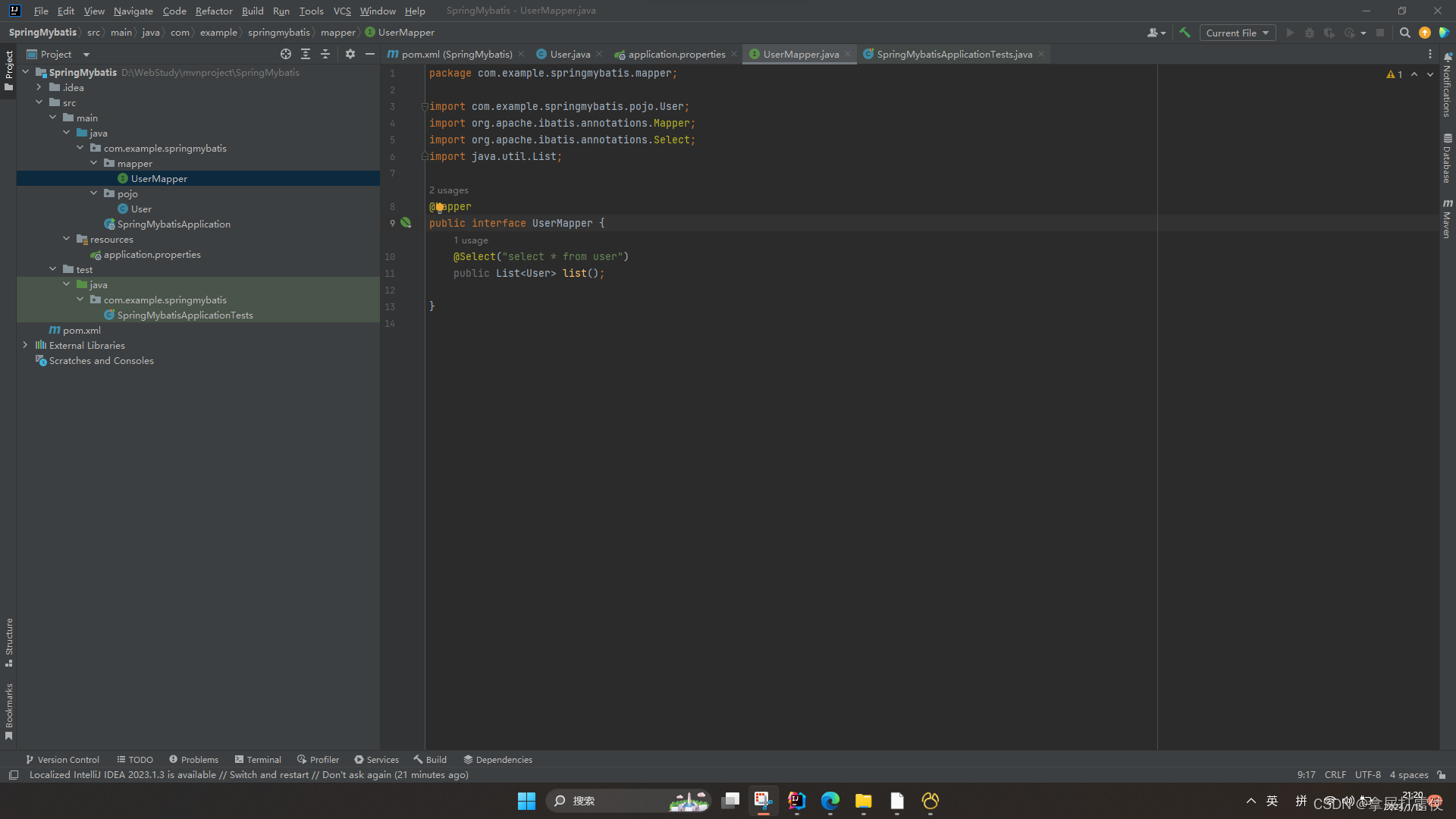Open Terminal tool window button
Screen dimensions: 1456x819
coord(258,759)
